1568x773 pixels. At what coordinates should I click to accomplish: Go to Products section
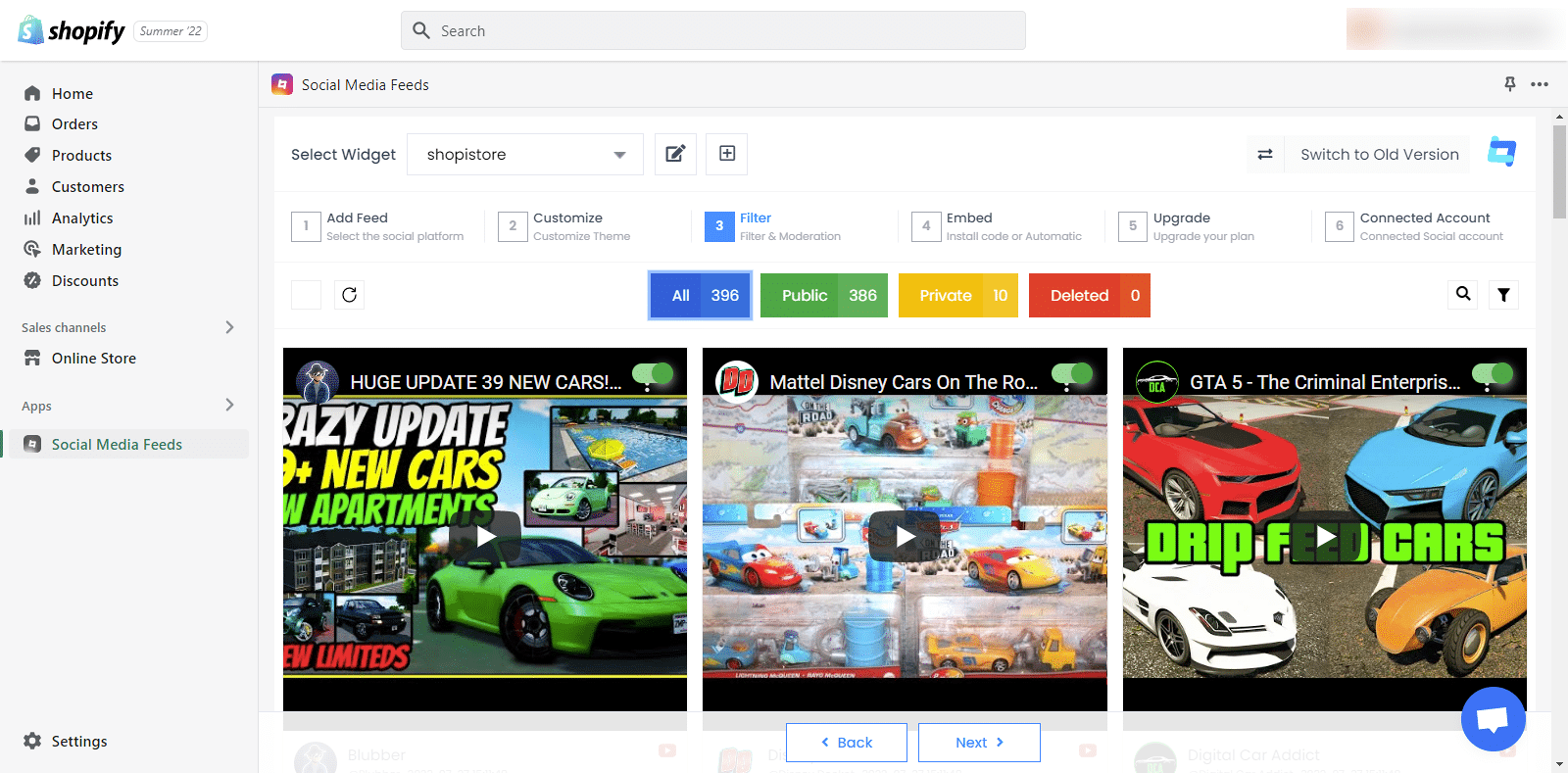click(x=81, y=155)
